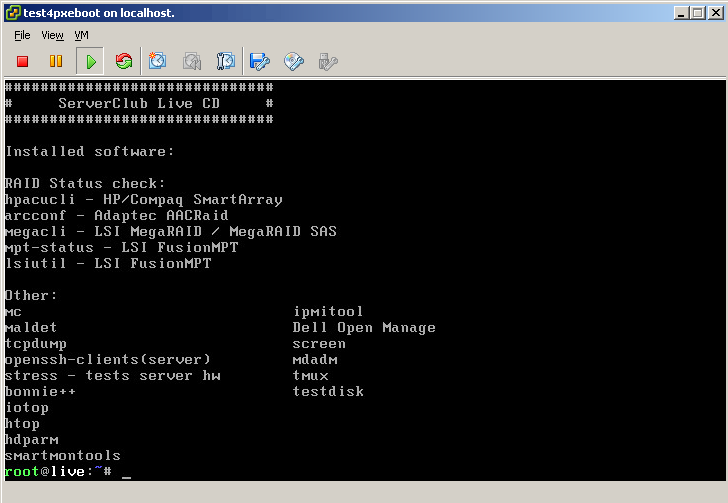This screenshot has height=503, width=728.
Task: Power on the VM with green play
Action: (x=91, y=61)
